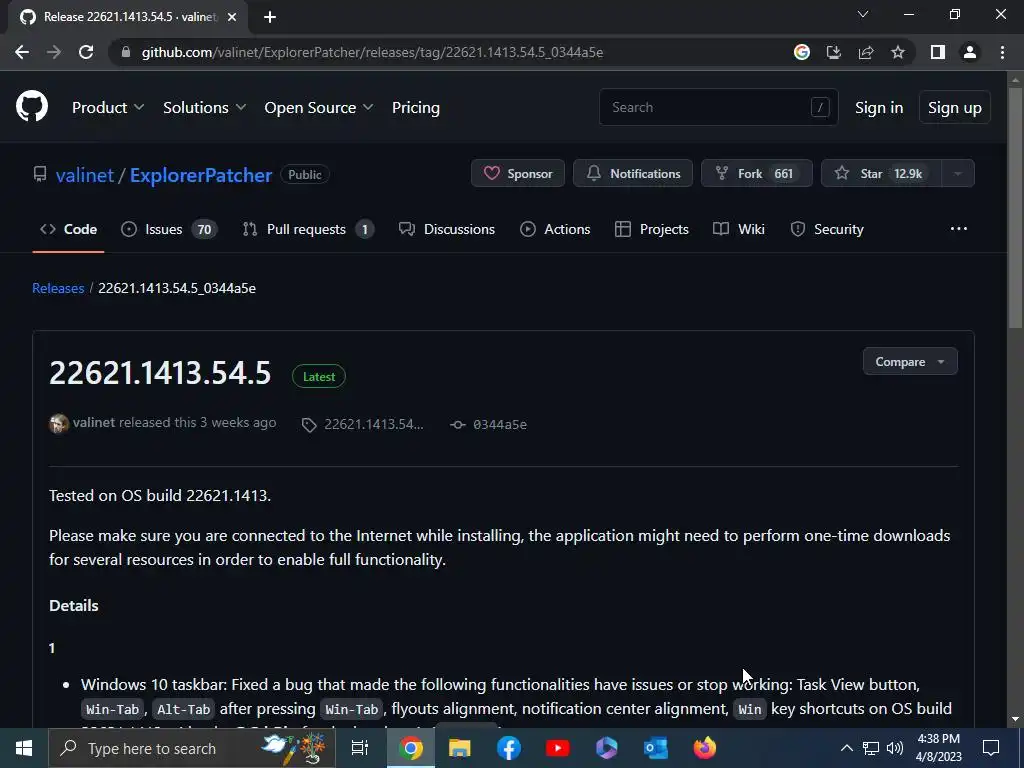Click the Sign in link
The image size is (1024, 768).
point(879,108)
